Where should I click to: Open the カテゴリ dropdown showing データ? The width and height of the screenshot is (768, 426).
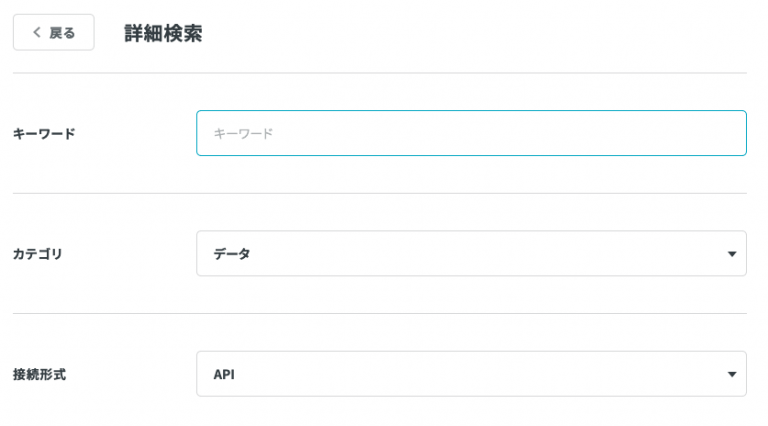(x=471, y=254)
